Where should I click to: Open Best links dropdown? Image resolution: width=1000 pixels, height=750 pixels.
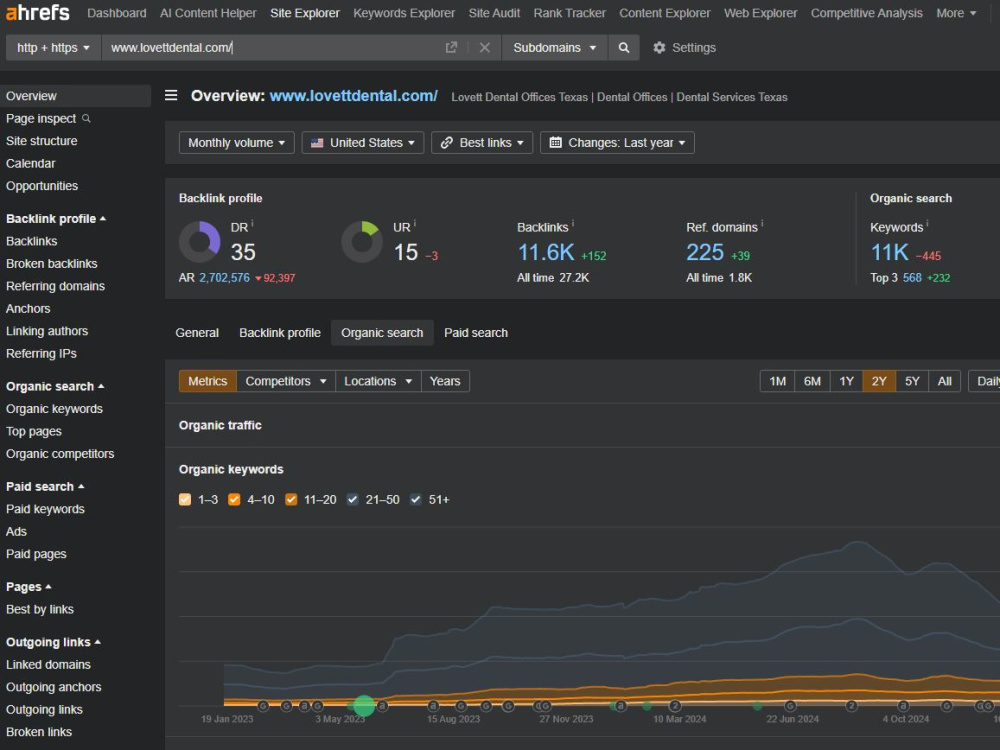tap(482, 142)
